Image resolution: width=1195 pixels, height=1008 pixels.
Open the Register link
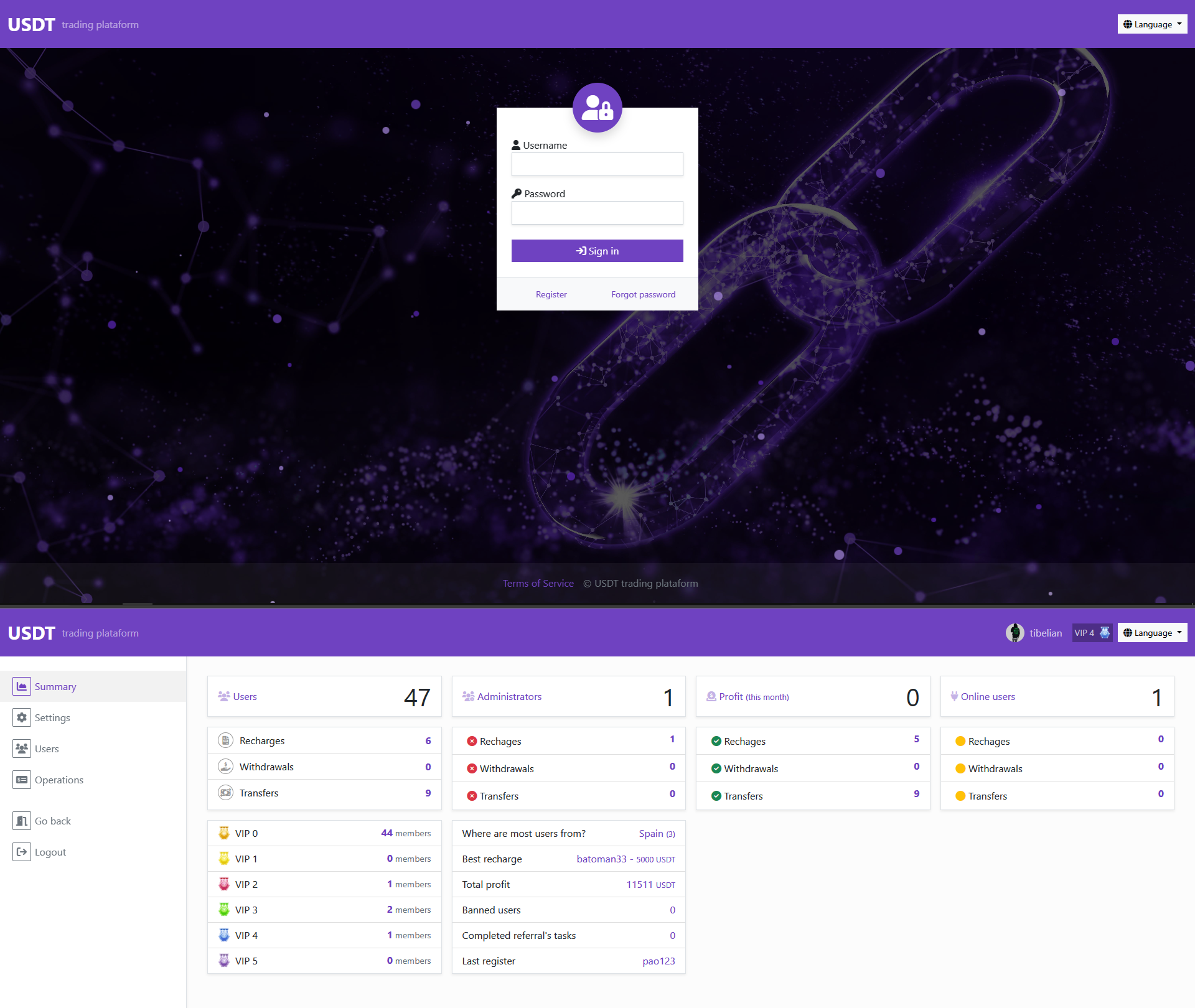[x=551, y=294]
